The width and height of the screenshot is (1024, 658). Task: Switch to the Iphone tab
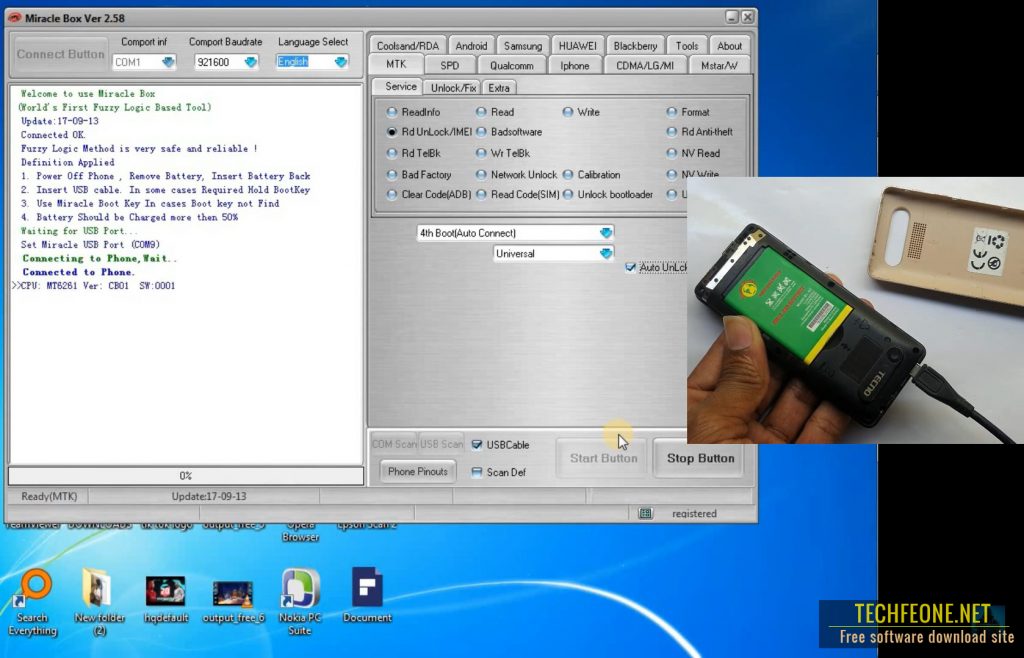point(575,65)
